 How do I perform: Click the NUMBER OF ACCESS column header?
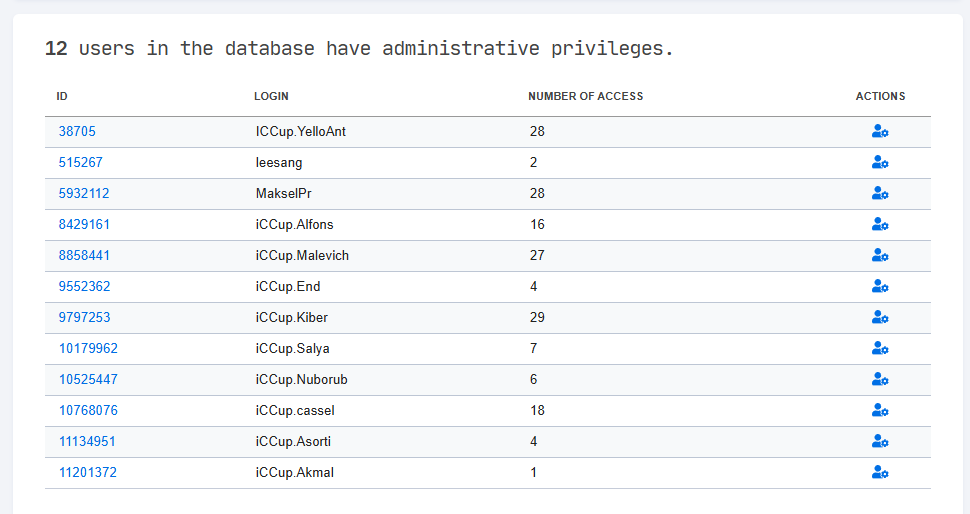point(585,96)
